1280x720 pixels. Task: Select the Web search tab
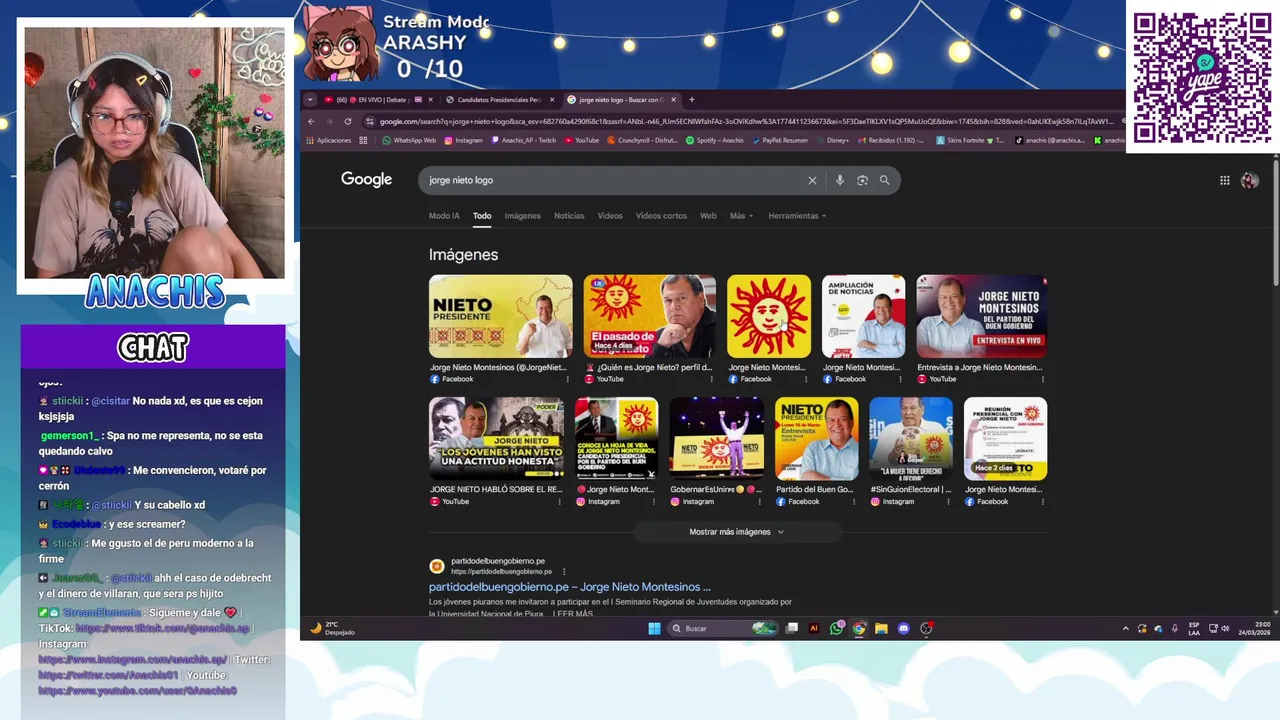click(x=708, y=216)
